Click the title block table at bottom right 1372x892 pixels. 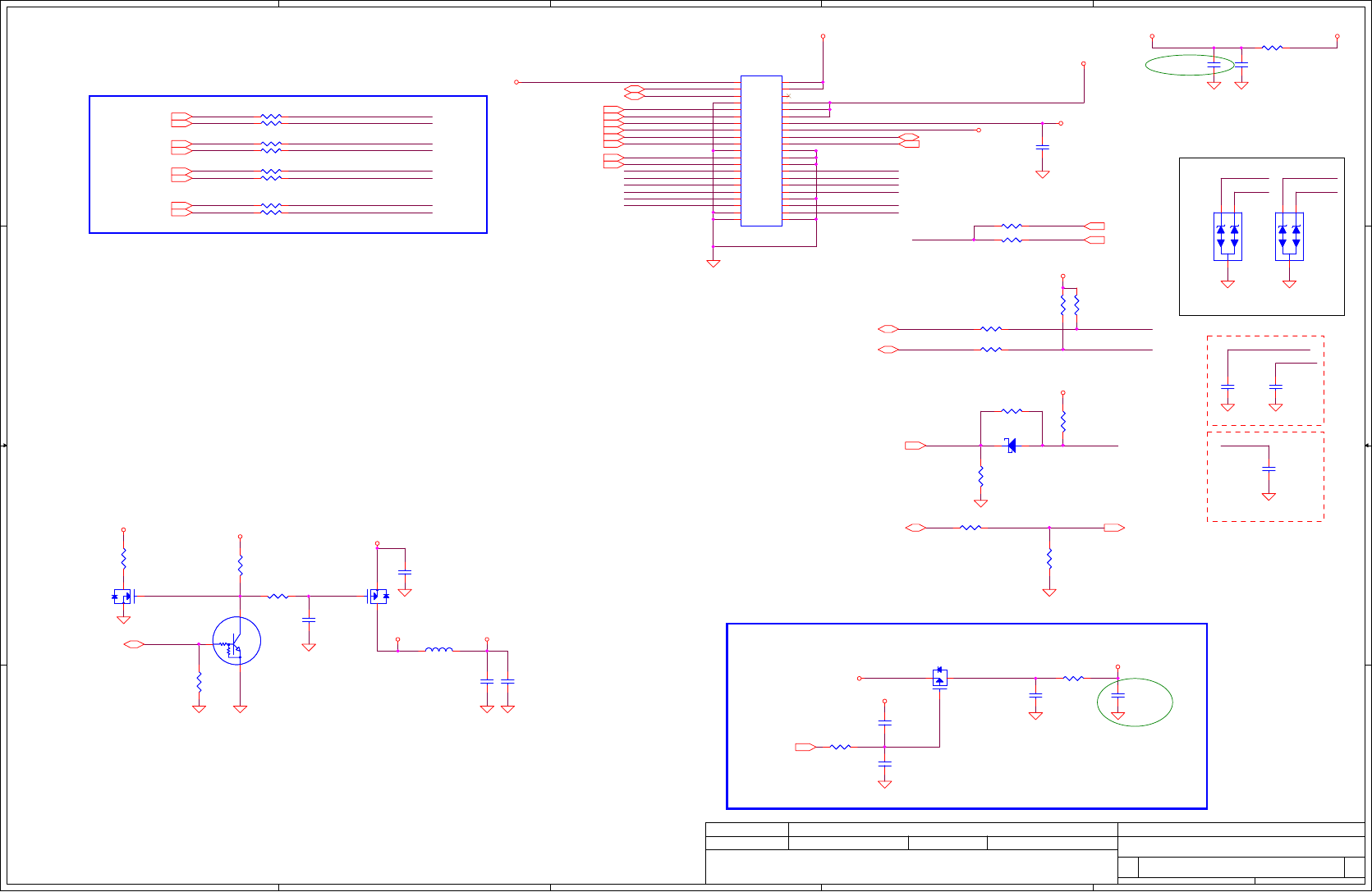click(1035, 853)
